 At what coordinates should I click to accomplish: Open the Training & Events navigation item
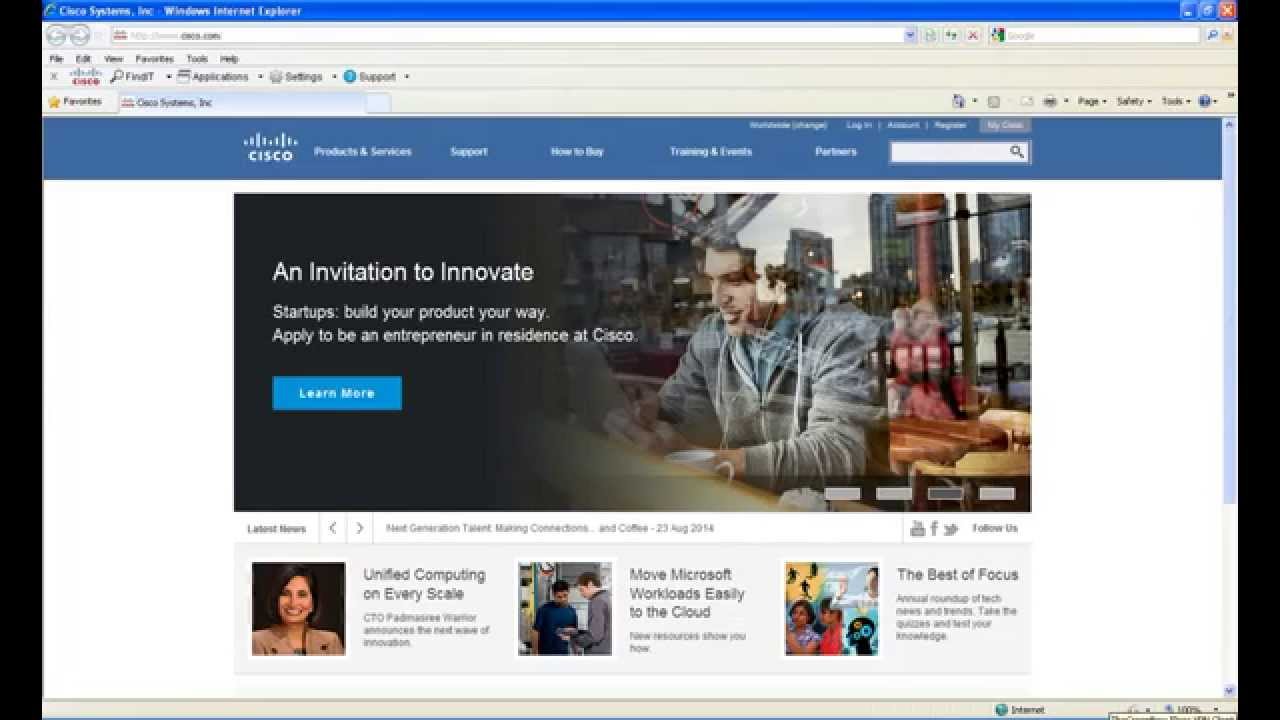click(x=711, y=152)
